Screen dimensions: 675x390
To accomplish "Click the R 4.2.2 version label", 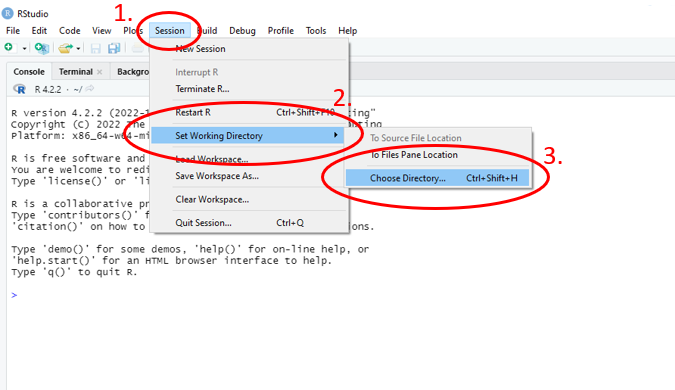I will (48, 90).
